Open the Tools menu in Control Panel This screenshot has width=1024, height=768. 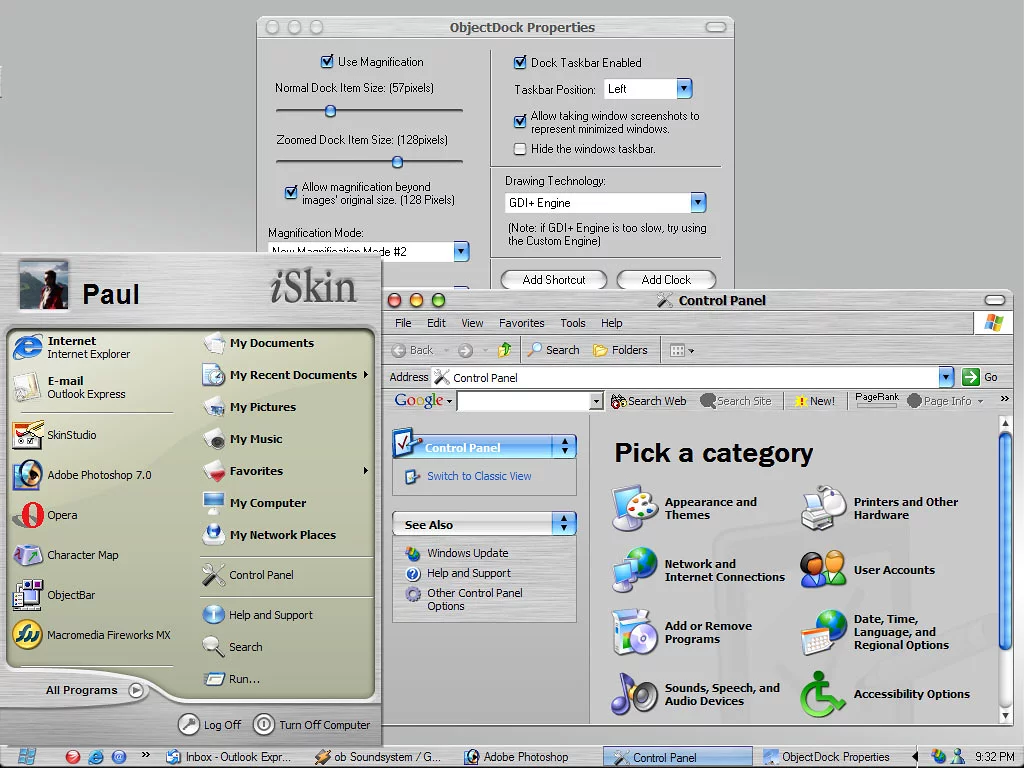pyautogui.click(x=572, y=323)
